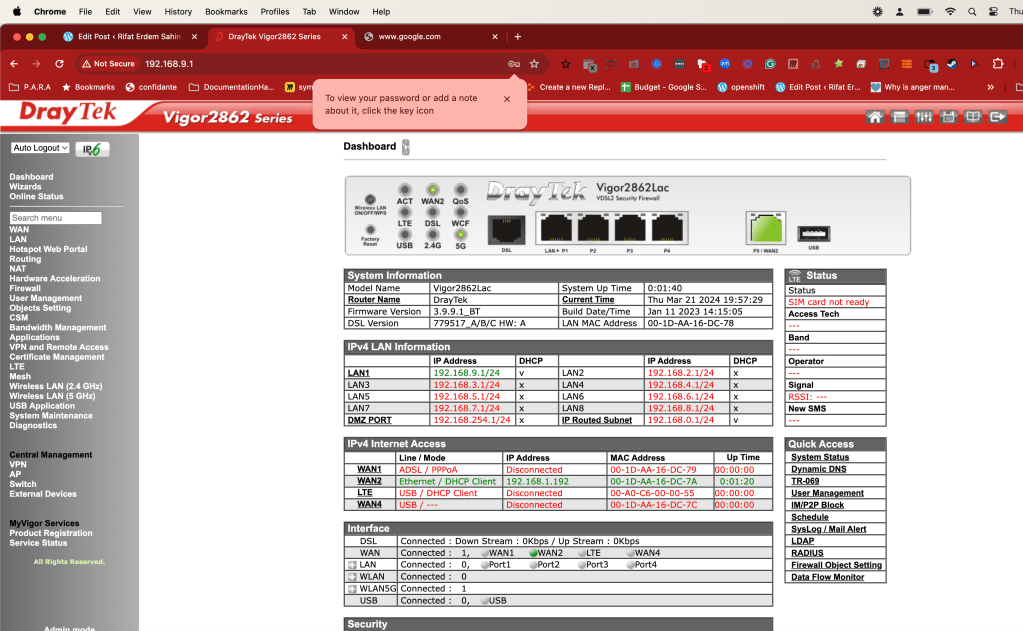
Task: Click the Router Name link
Action: (374, 300)
